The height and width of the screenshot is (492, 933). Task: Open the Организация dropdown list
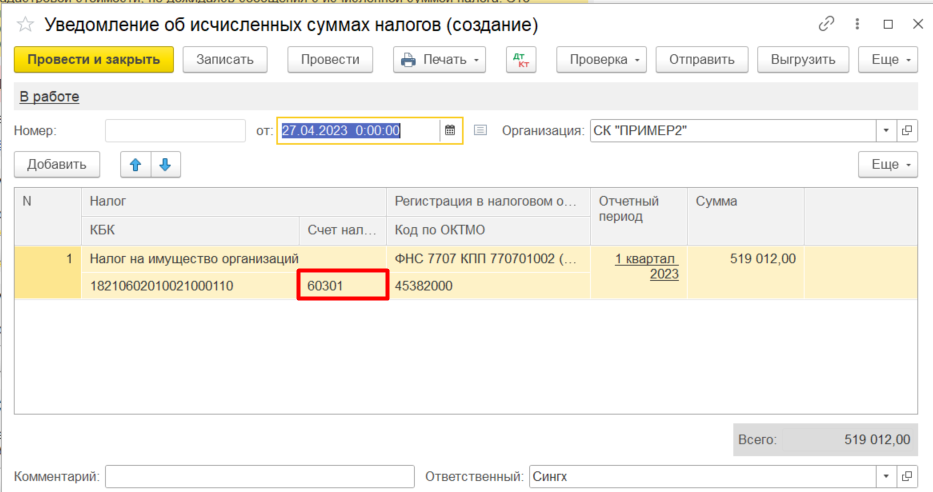tap(886, 131)
